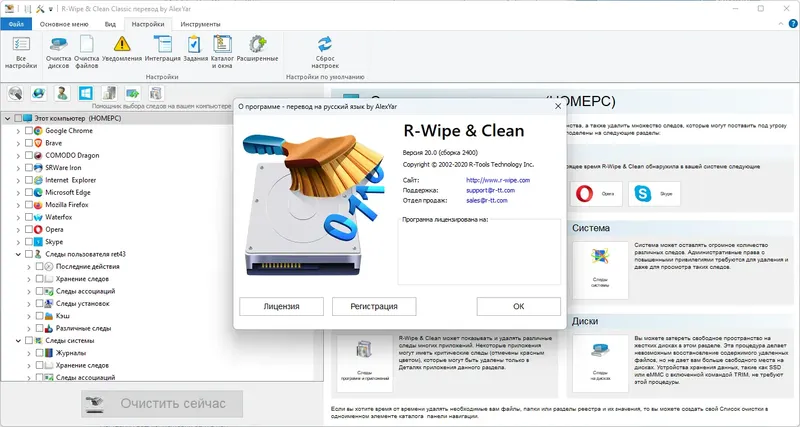This screenshot has height=427, width=800.
Task: Open System Traces tile (Следы системы)
Action: 600,270
